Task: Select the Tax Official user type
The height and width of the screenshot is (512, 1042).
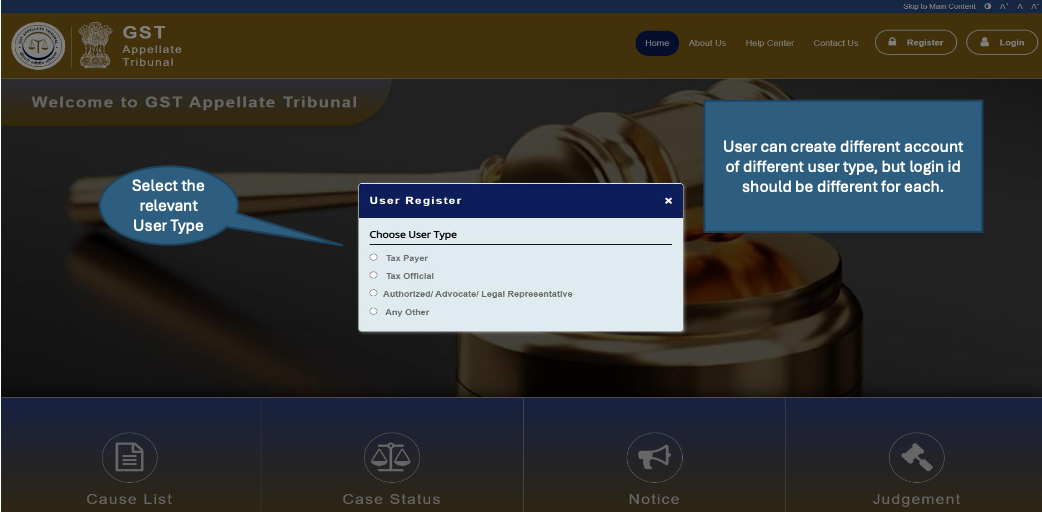Action: coord(373,275)
